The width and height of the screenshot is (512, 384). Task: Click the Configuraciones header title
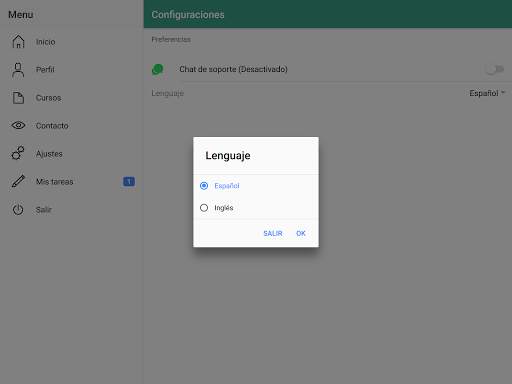point(188,15)
